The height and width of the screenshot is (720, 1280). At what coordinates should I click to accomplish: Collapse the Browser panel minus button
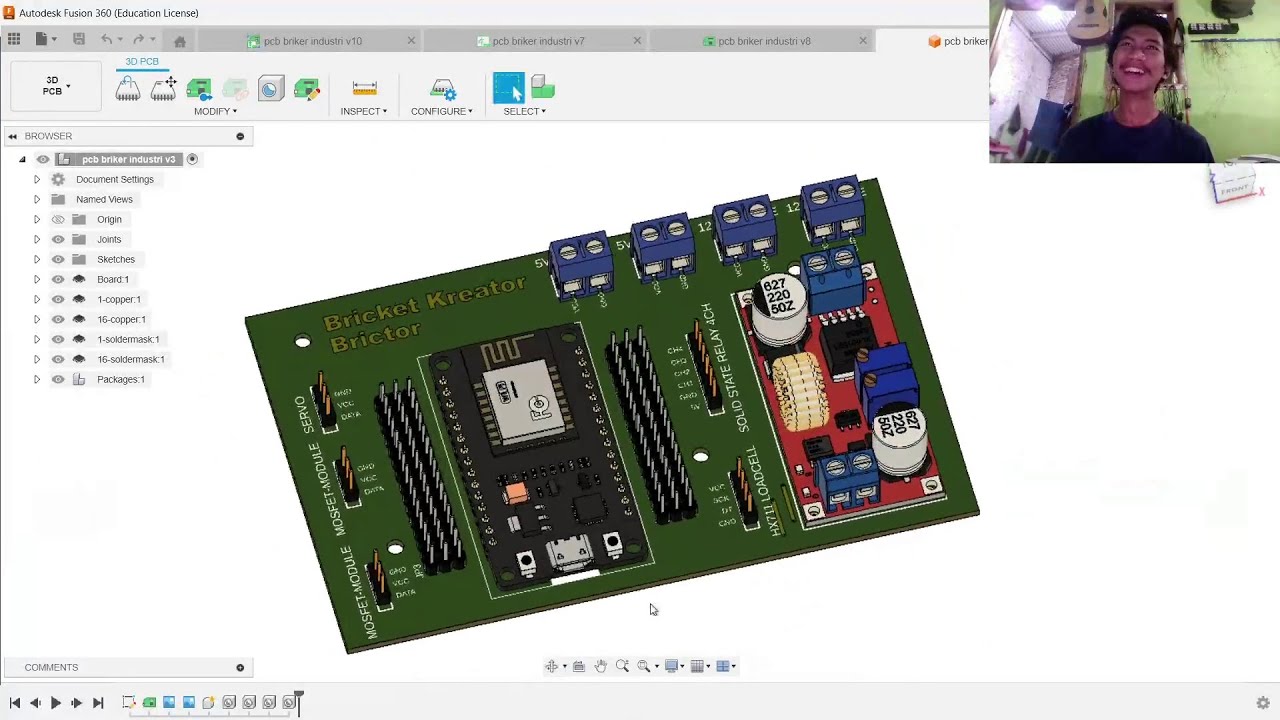pyautogui.click(x=240, y=136)
